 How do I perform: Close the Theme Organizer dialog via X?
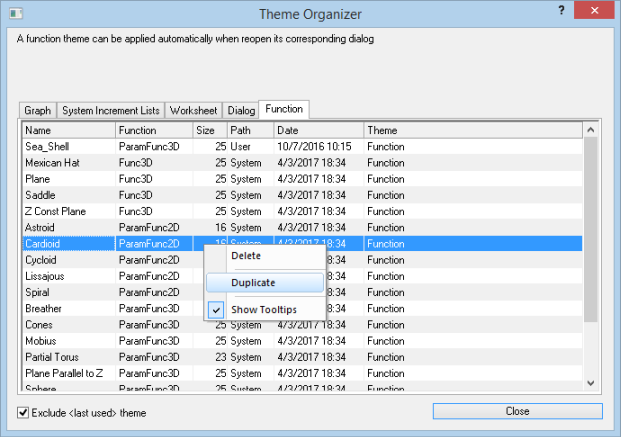(596, 12)
